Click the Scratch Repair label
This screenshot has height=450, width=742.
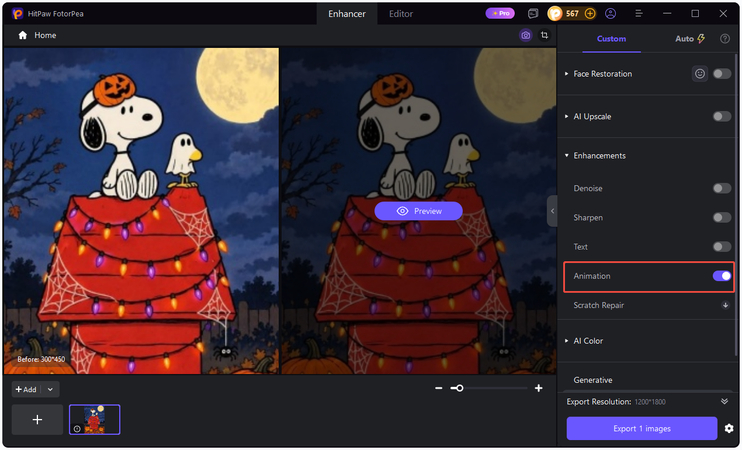(x=599, y=305)
